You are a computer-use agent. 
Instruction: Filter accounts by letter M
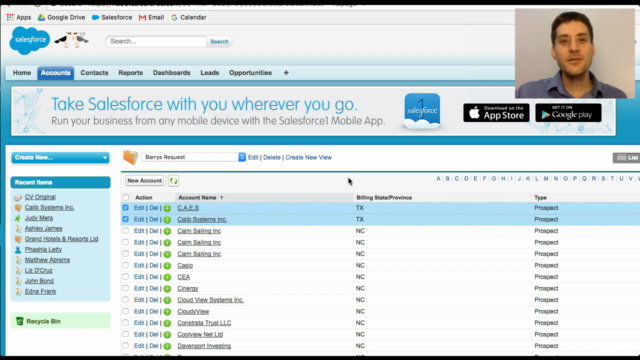(x=546, y=179)
